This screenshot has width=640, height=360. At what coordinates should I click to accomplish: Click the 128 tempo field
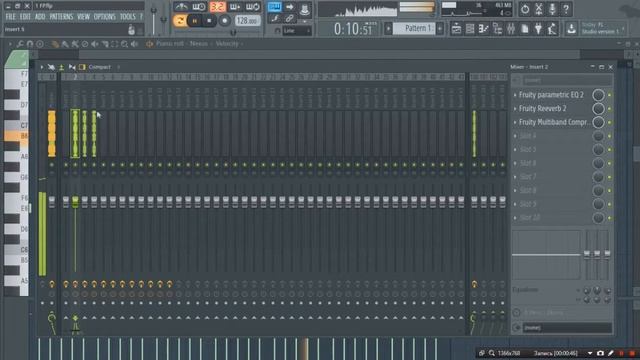pyautogui.click(x=247, y=20)
